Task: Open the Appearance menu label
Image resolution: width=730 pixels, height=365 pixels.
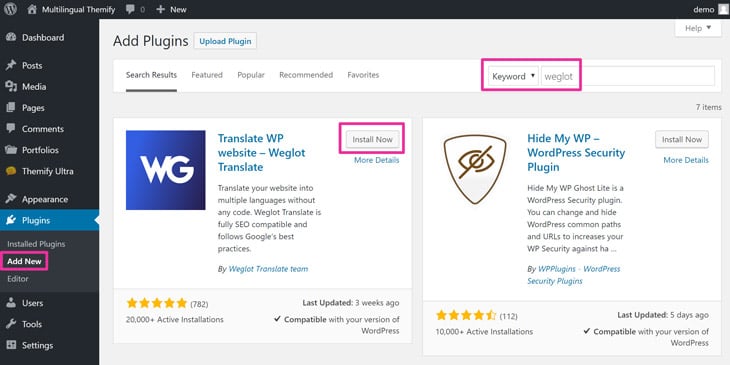Action: tap(45, 199)
